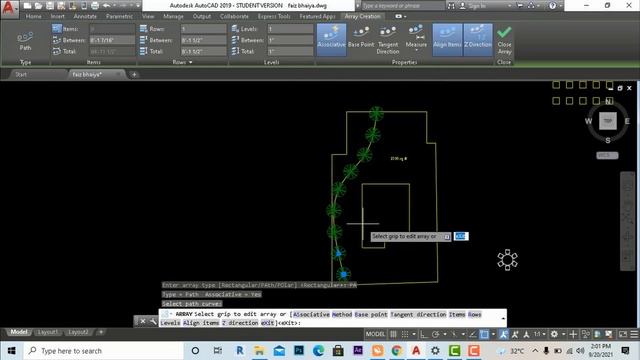Edit the Rows count field
The image size is (640, 360).
click(203, 29)
